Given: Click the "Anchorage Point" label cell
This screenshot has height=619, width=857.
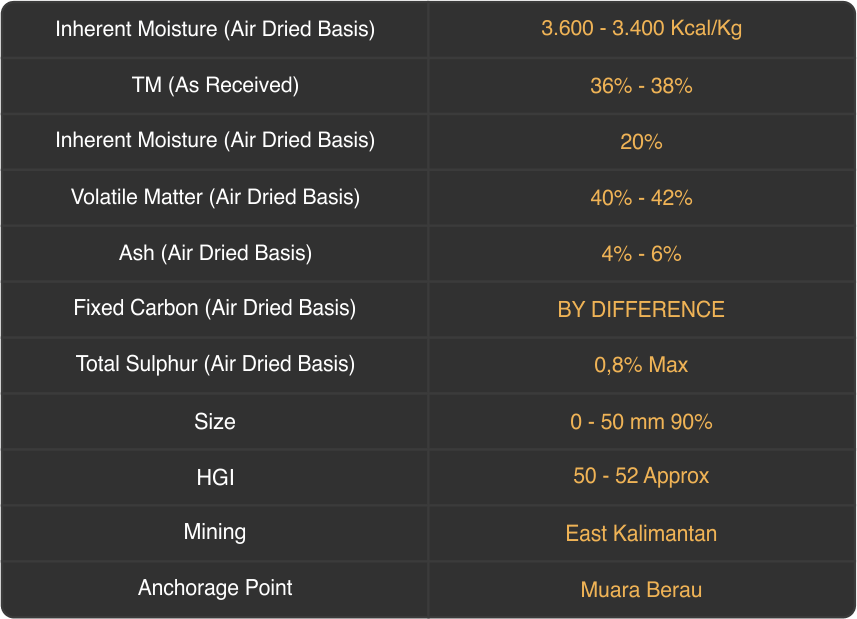Looking at the screenshot, I should (215, 588).
